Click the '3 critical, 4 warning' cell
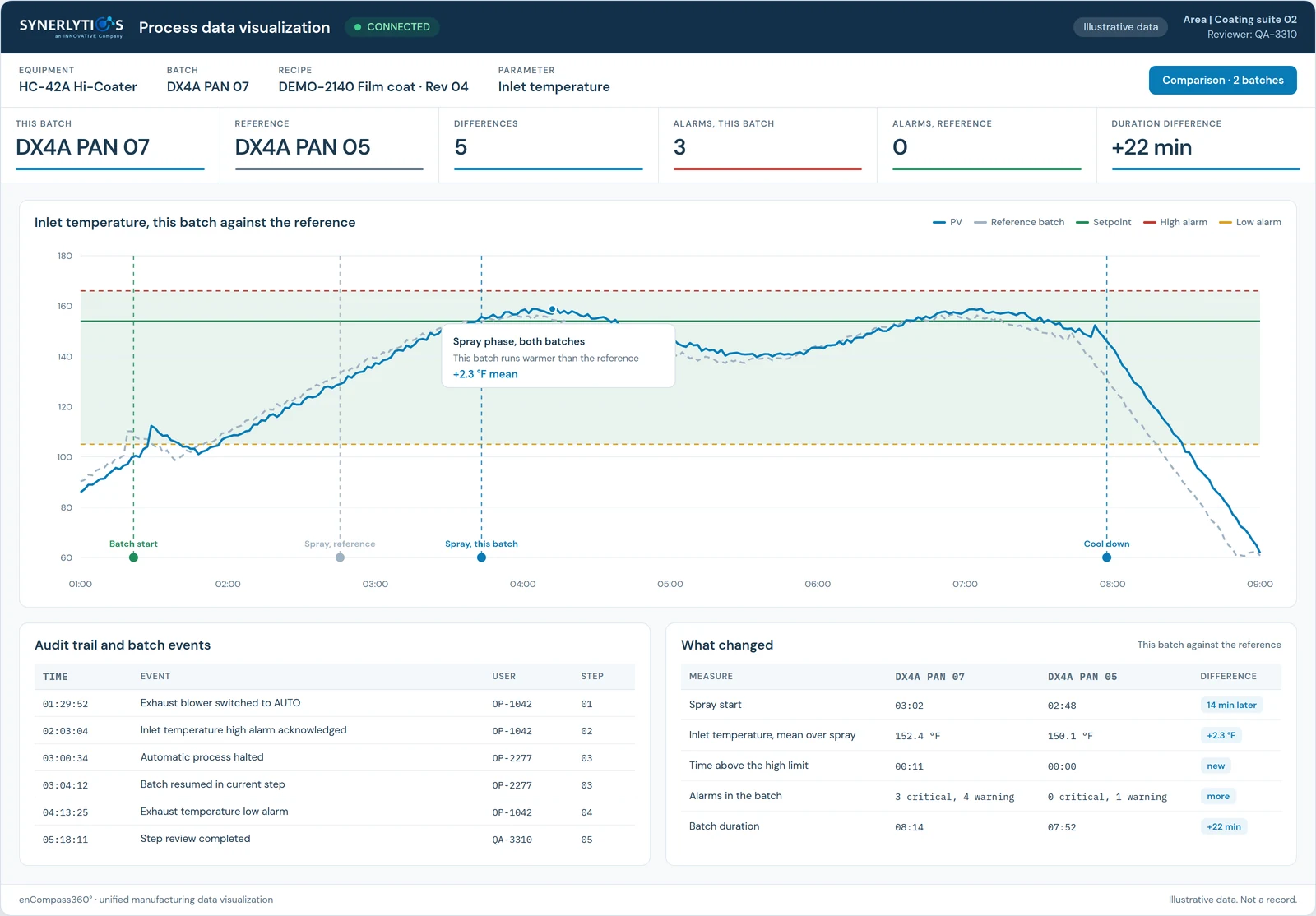The height and width of the screenshot is (916, 1316). [954, 797]
